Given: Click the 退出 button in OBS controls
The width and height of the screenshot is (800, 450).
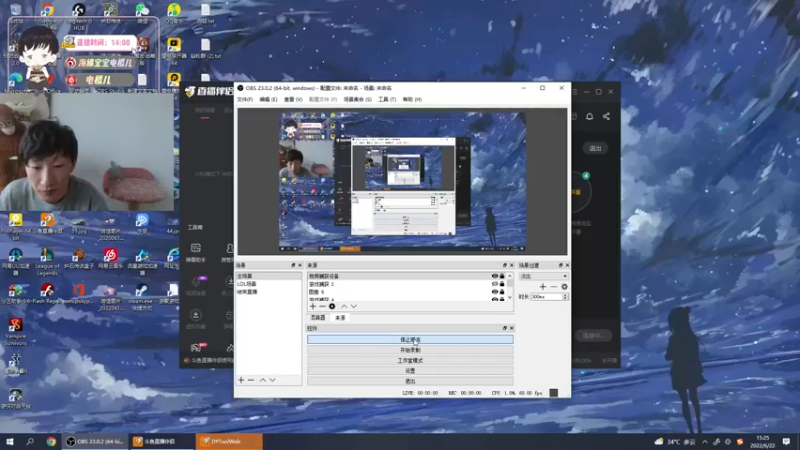Looking at the screenshot, I should [x=410, y=381].
